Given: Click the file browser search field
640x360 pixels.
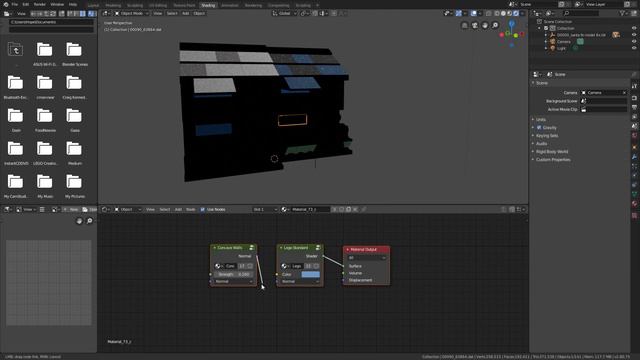Looking at the screenshot, I should pyautogui.click(x=51, y=29).
